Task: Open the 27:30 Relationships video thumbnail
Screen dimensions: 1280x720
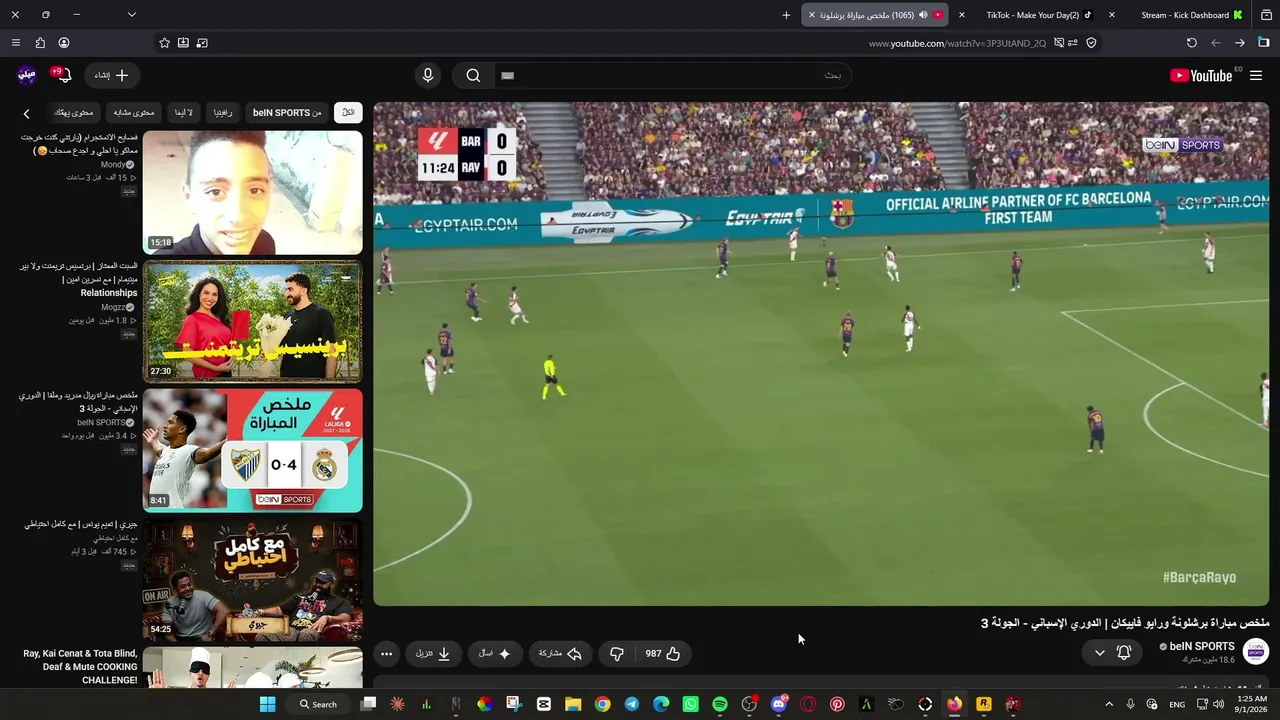Action: (253, 321)
